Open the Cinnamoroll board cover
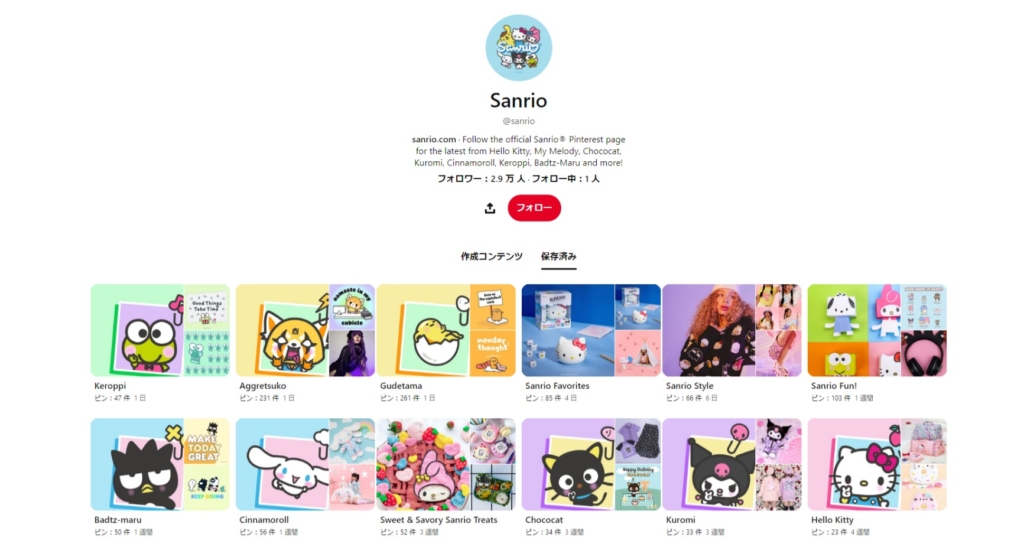This screenshot has width=1024, height=547. 305,465
